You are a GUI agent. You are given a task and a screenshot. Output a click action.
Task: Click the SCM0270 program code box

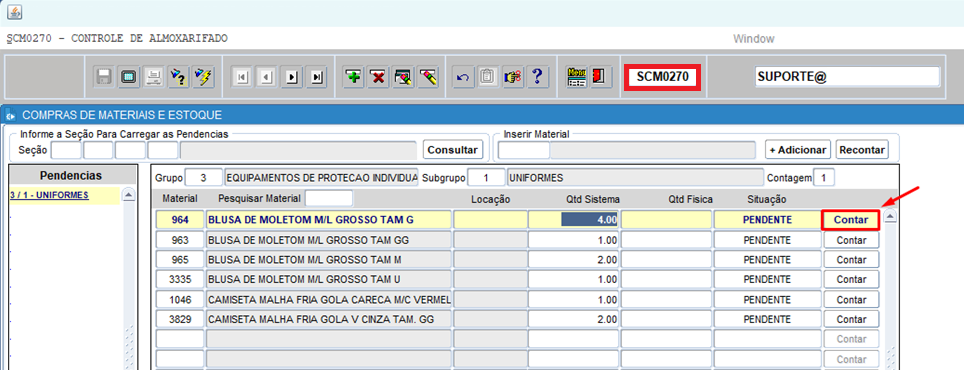pyautogui.click(x=662, y=77)
